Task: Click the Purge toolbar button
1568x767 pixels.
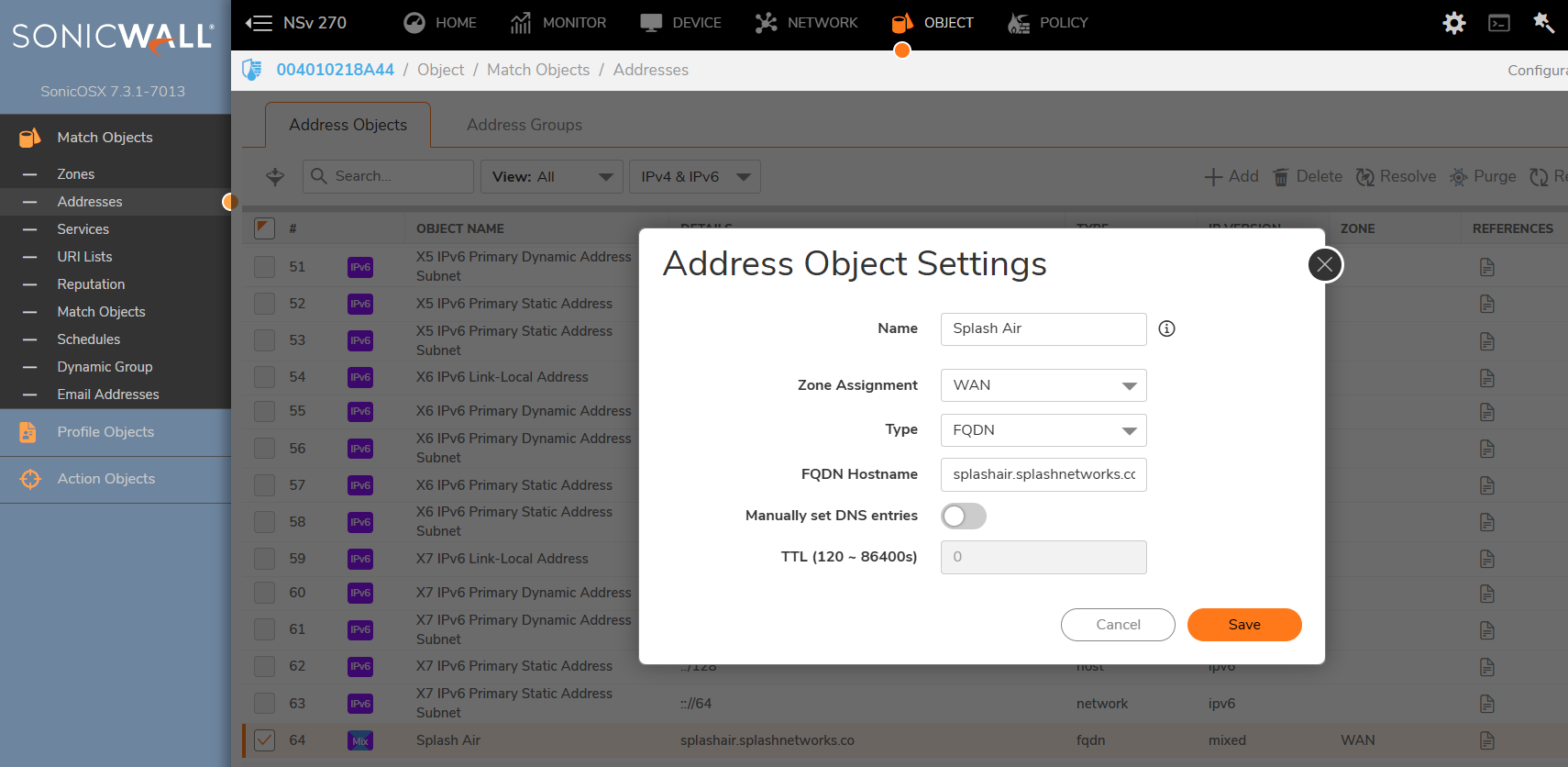Action: click(x=1483, y=176)
